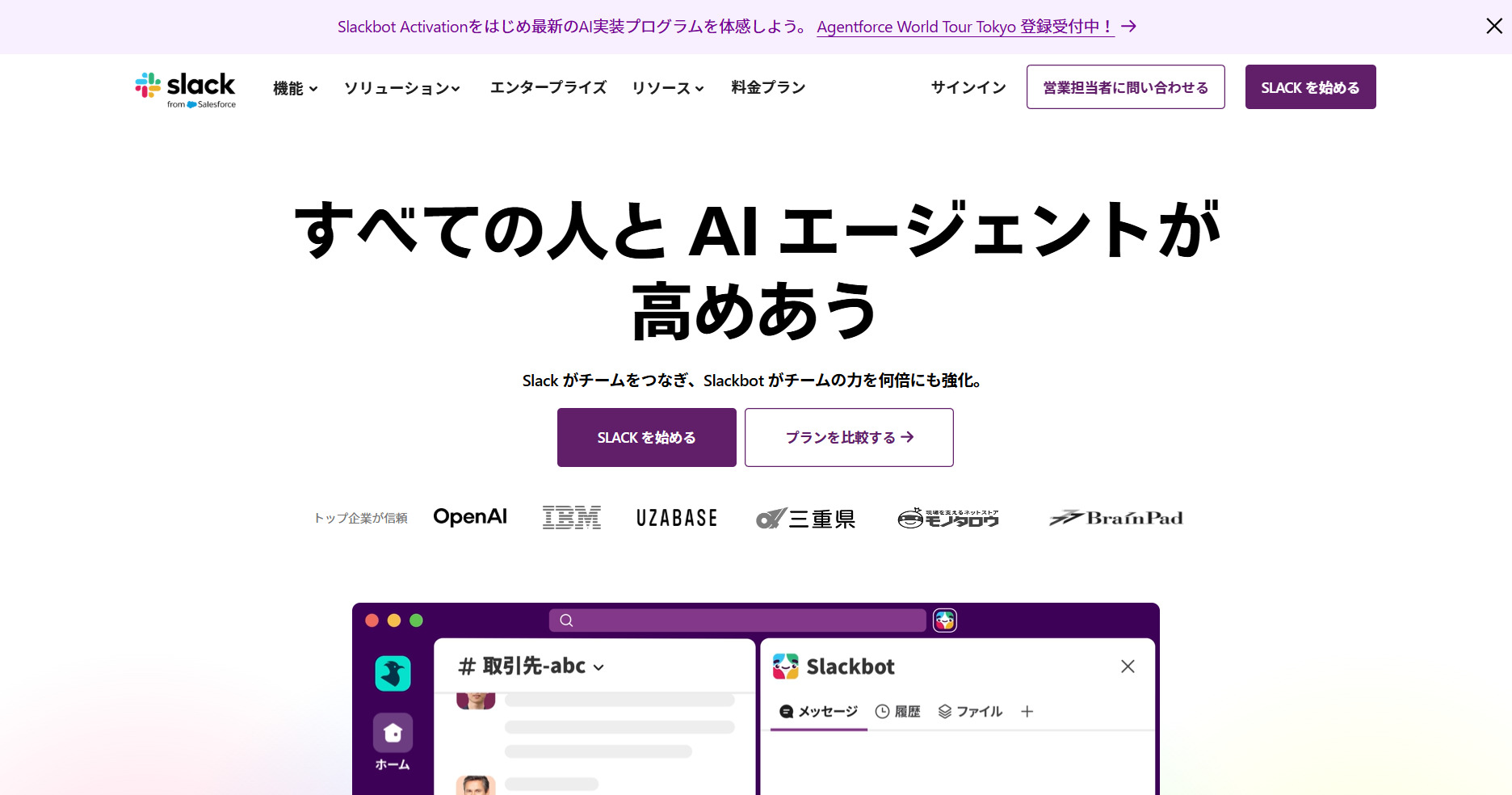
Task: Switch to the 履歴 tab
Action: (x=898, y=712)
